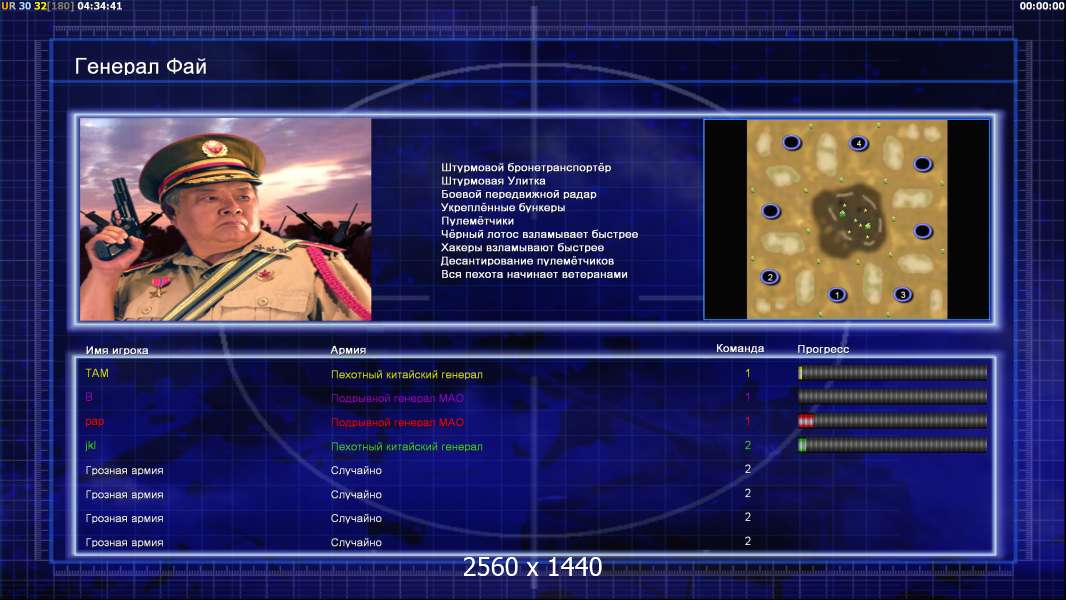
Task: Click the 'Штурмовая Улитка' ability line
Action: pos(493,181)
